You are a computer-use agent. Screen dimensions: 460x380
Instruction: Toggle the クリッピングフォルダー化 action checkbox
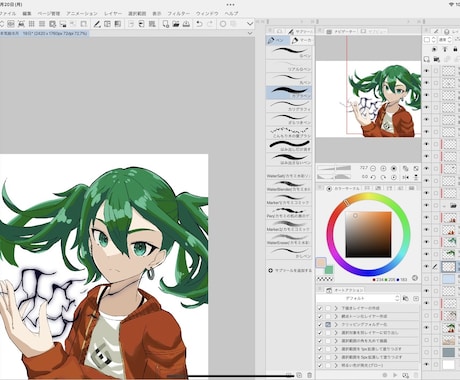pos(320,324)
